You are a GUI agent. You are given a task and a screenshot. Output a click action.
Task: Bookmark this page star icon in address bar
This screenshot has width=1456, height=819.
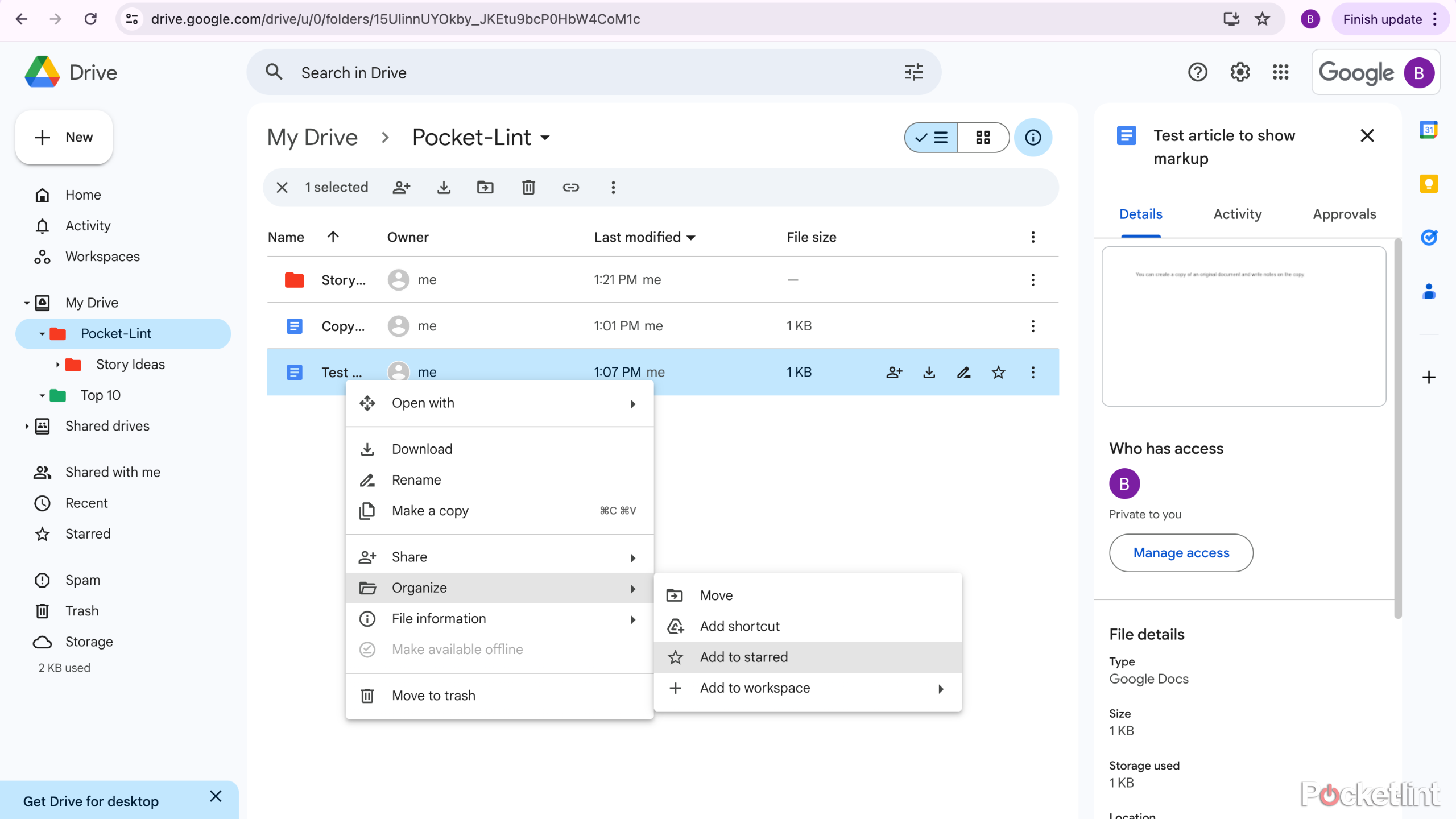pos(1263,19)
